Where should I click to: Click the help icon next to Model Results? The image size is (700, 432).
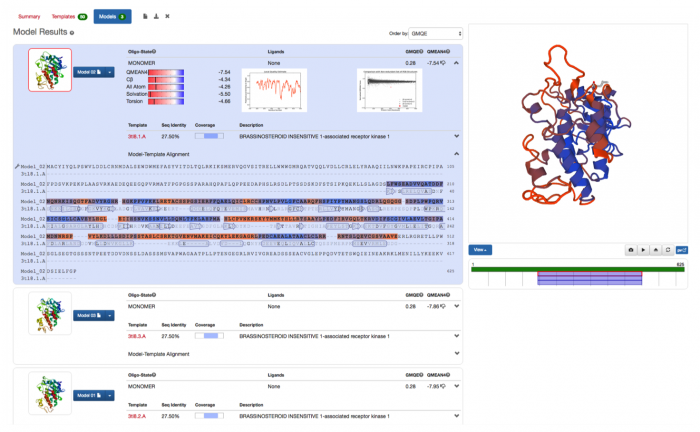coord(72,34)
